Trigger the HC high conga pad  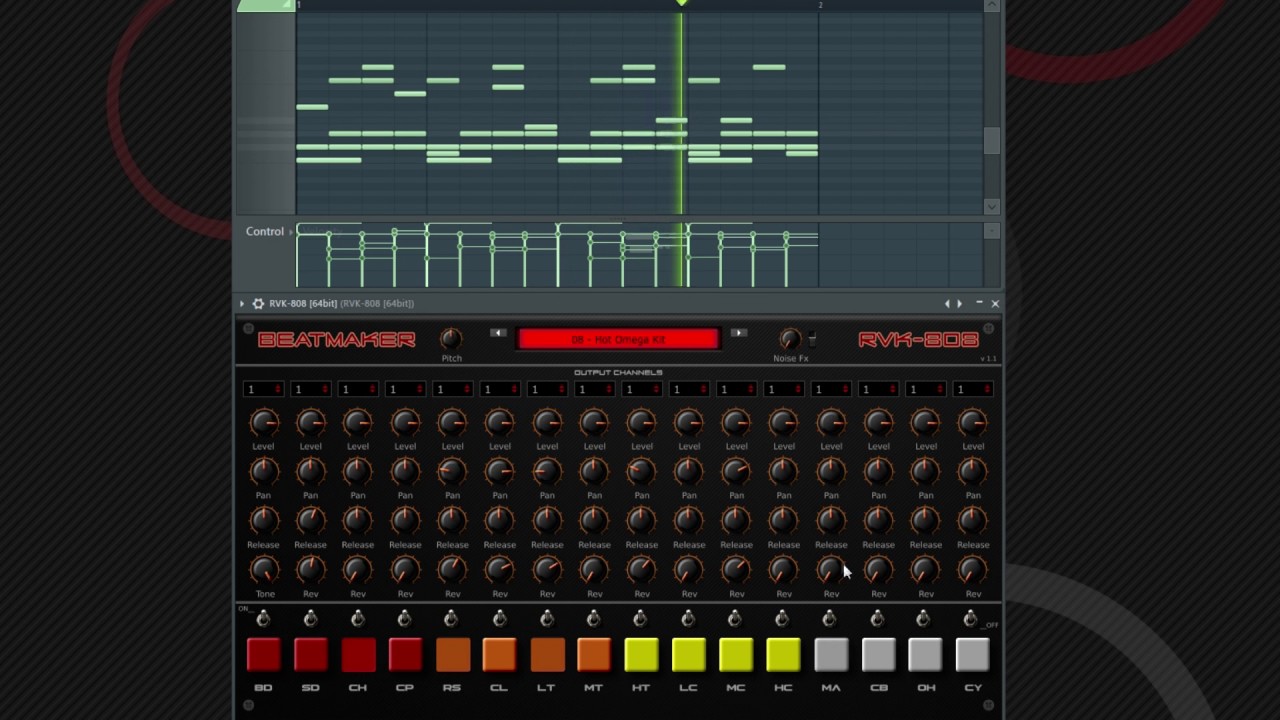pyautogui.click(x=783, y=655)
